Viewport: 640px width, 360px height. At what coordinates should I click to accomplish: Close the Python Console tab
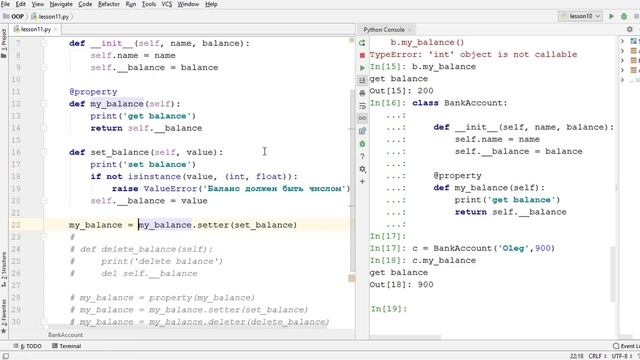(x=409, y=29)
